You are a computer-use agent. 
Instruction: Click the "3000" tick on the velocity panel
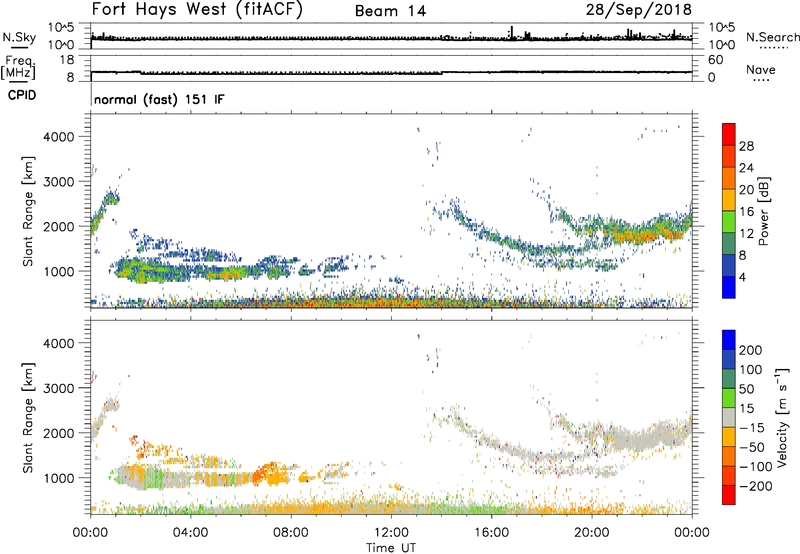click(58, 388)
